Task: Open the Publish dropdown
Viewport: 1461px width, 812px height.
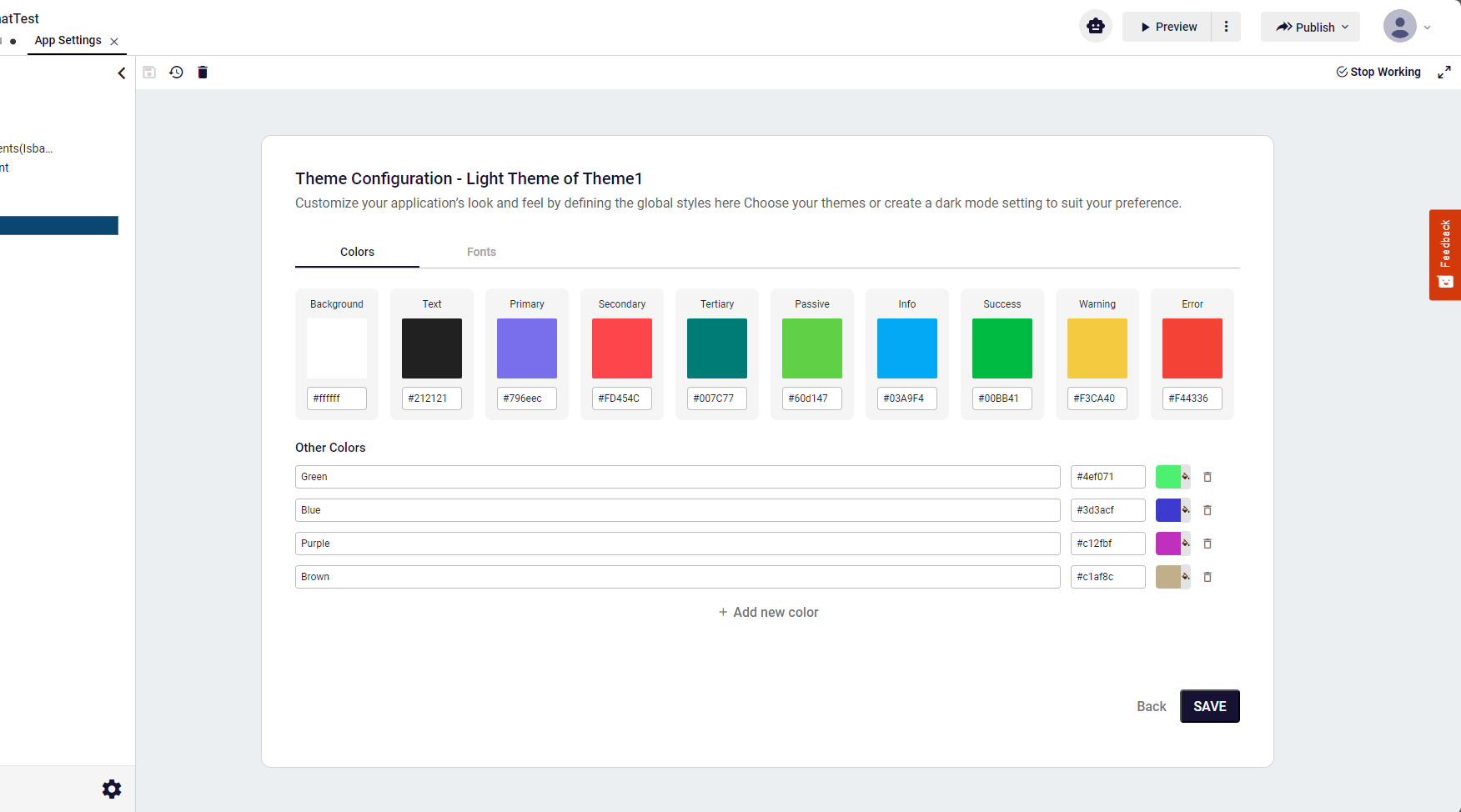Action: click(x=1310, y=27)
